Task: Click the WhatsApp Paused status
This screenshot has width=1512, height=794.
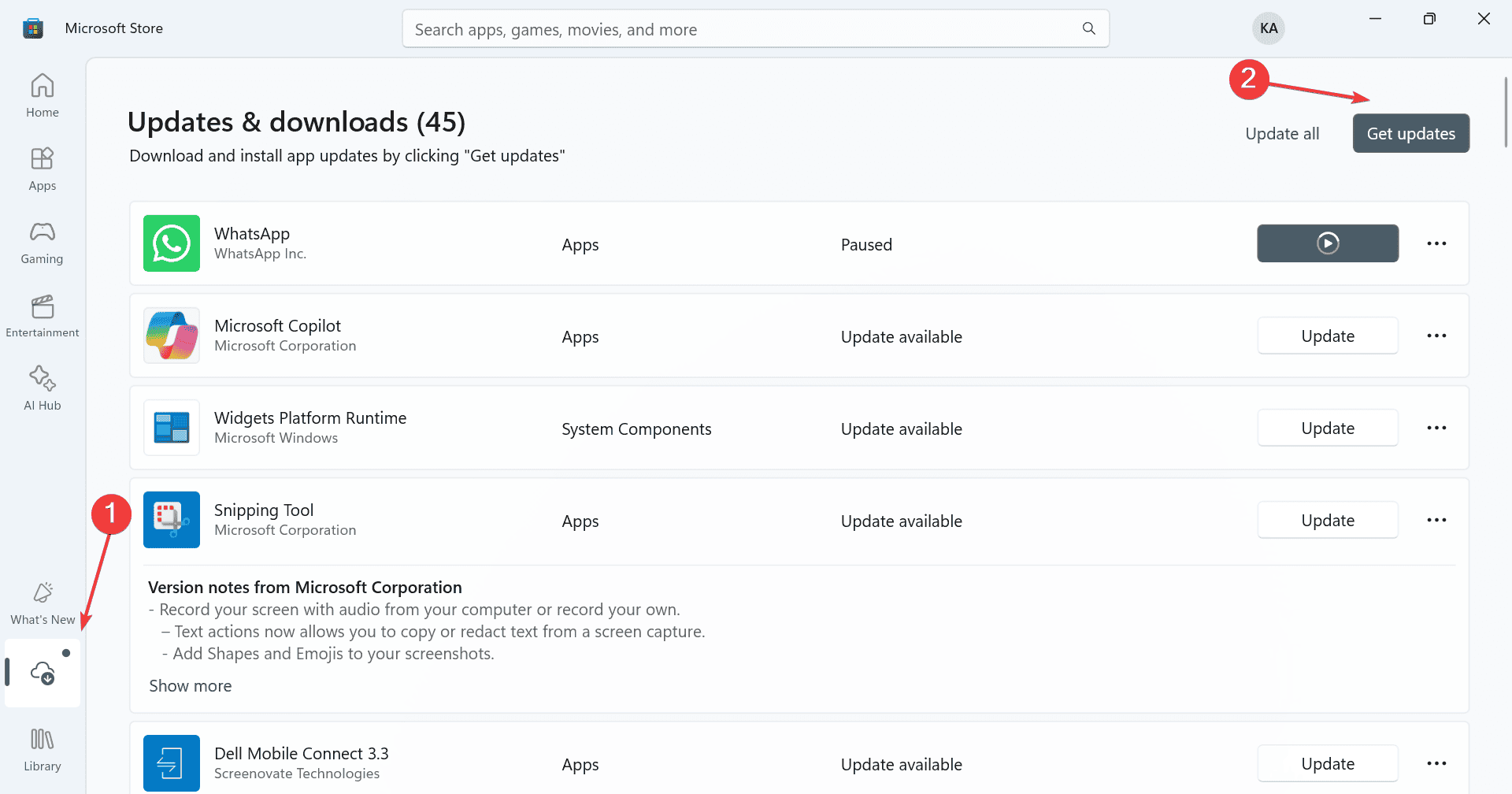Action: [x=866, y=244]
